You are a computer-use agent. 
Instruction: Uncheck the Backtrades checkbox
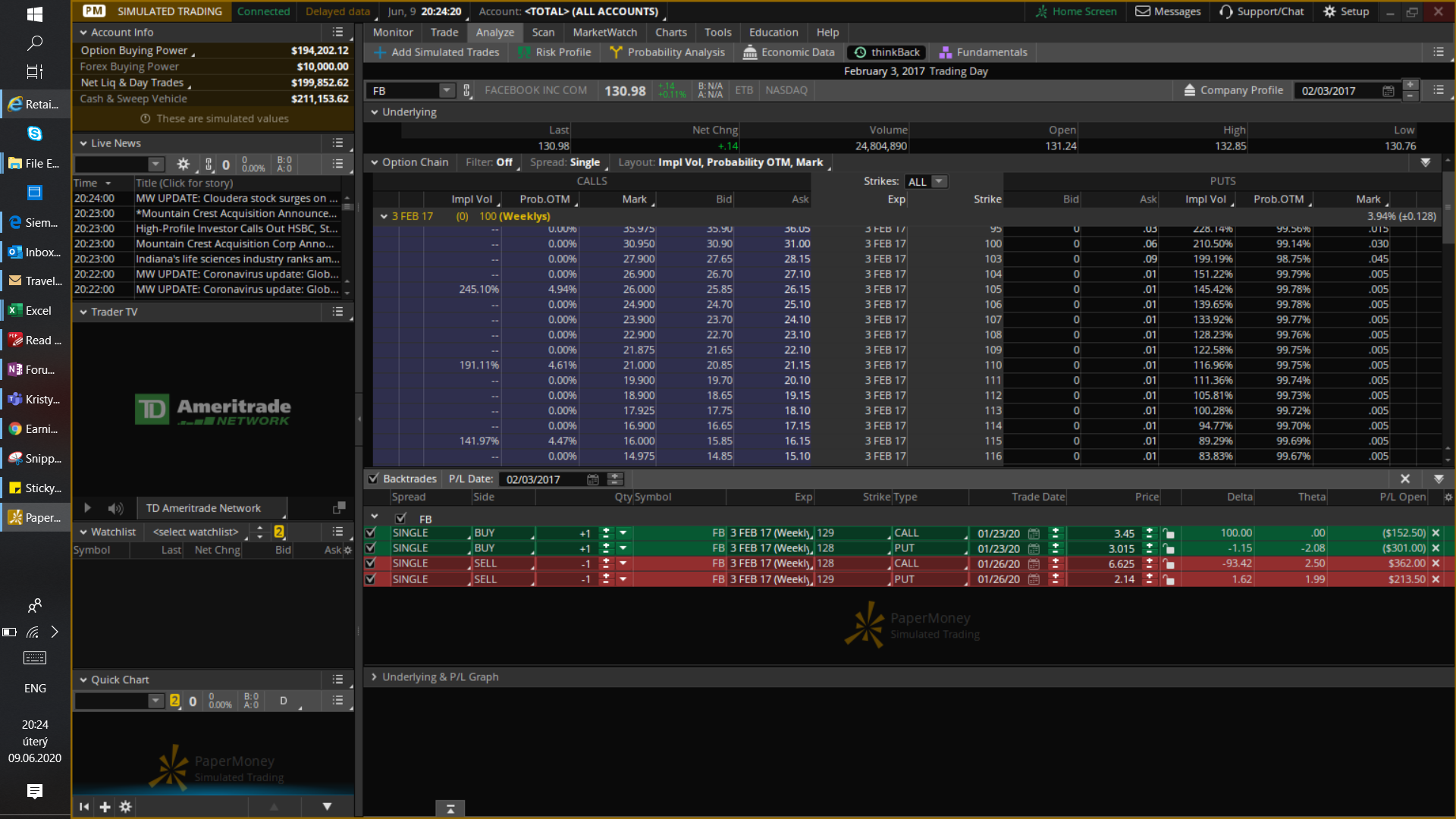pyautogui.click(x=373, y=479)
